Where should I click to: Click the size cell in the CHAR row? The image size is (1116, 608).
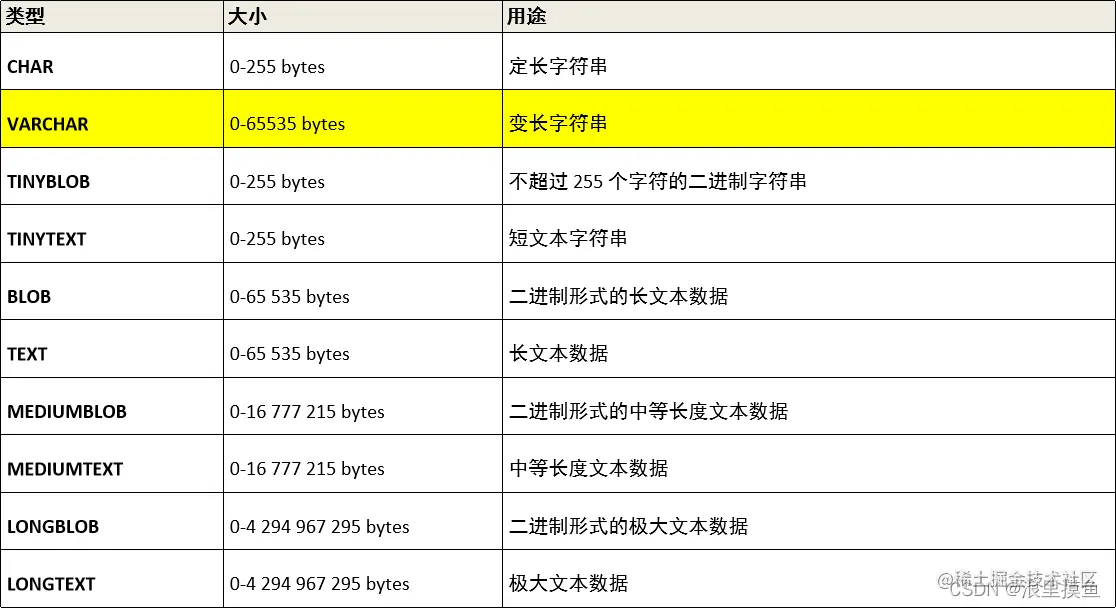pos(363,61)
